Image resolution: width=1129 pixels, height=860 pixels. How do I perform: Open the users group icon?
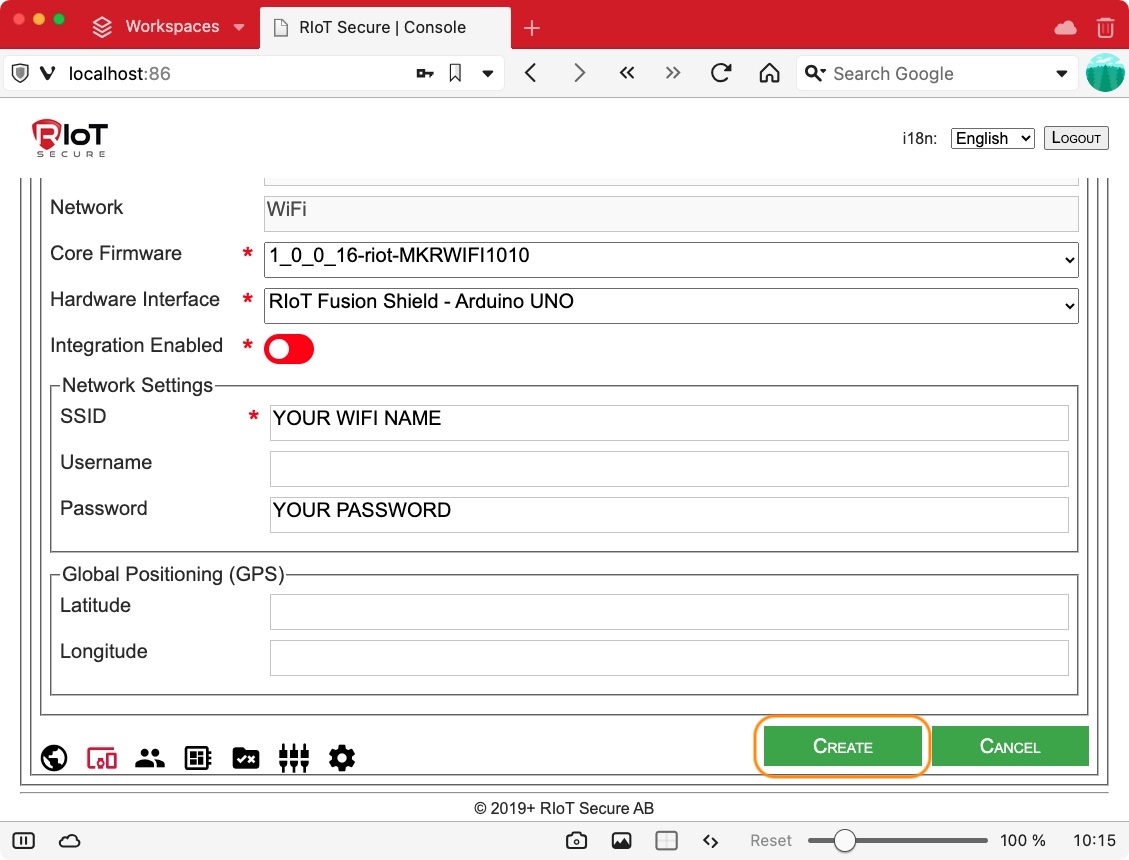(x=150, y=759)
